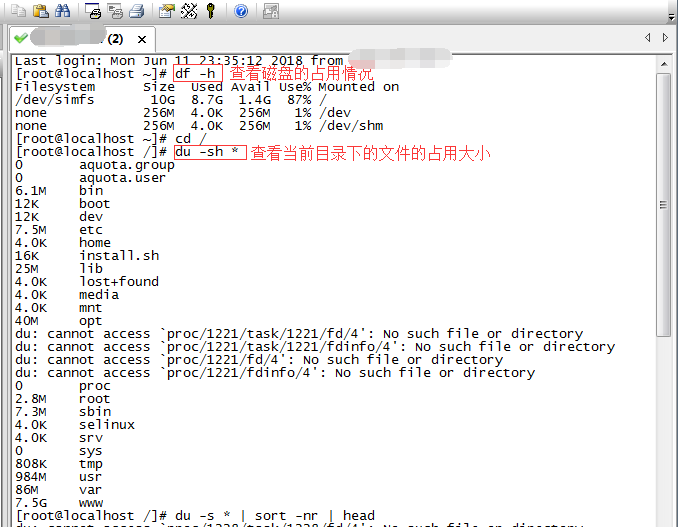Click the '/dev/simfs' filesystem entry

[54, 100]
